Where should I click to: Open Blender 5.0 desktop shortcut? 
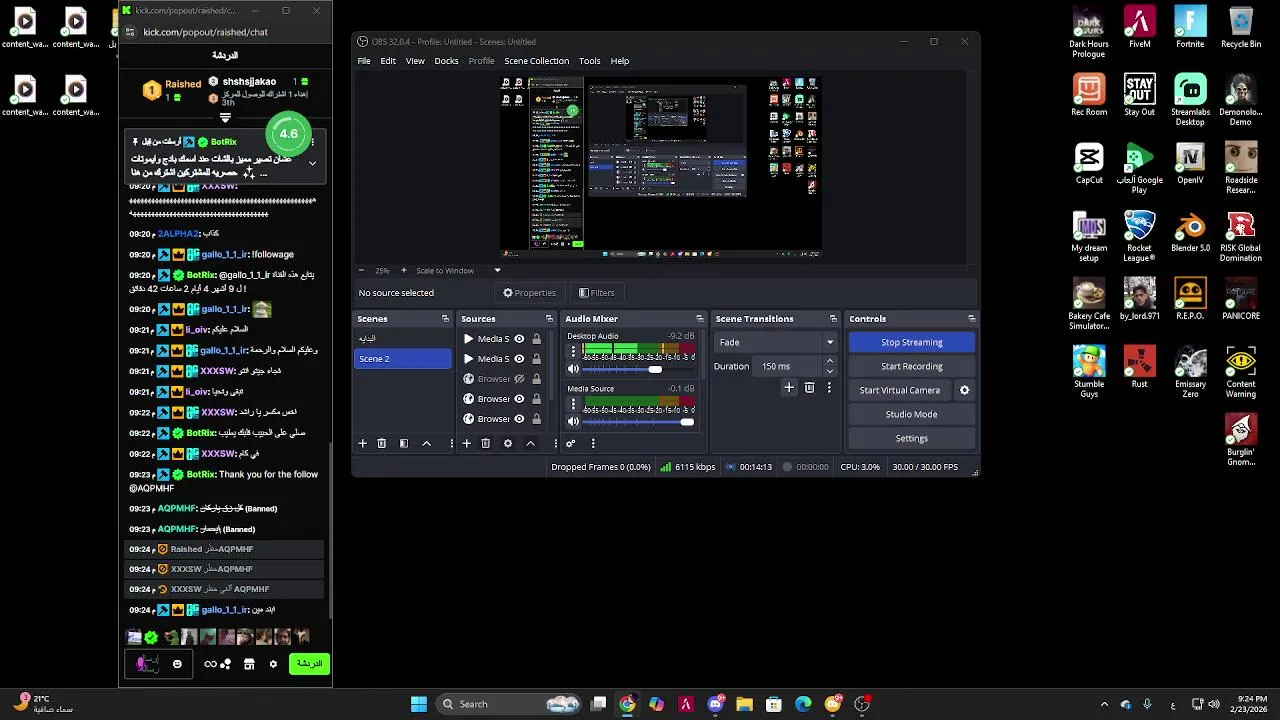tap(1190, 229)
